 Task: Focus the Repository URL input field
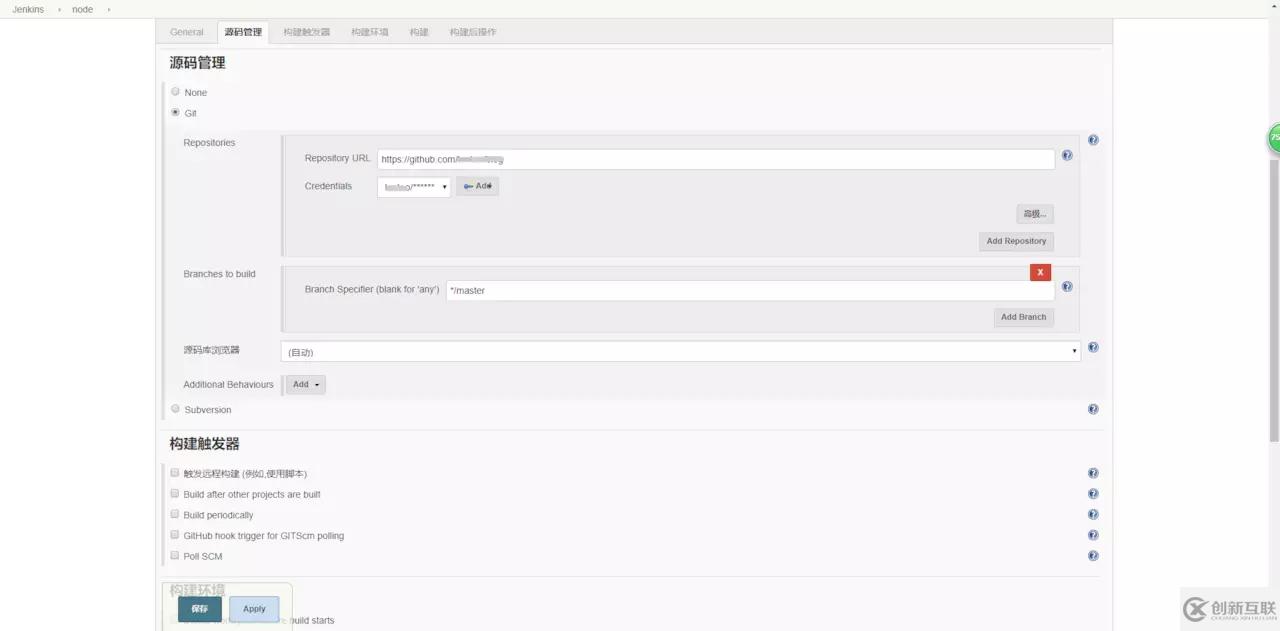pyautogui.click(x=716, y=159)
